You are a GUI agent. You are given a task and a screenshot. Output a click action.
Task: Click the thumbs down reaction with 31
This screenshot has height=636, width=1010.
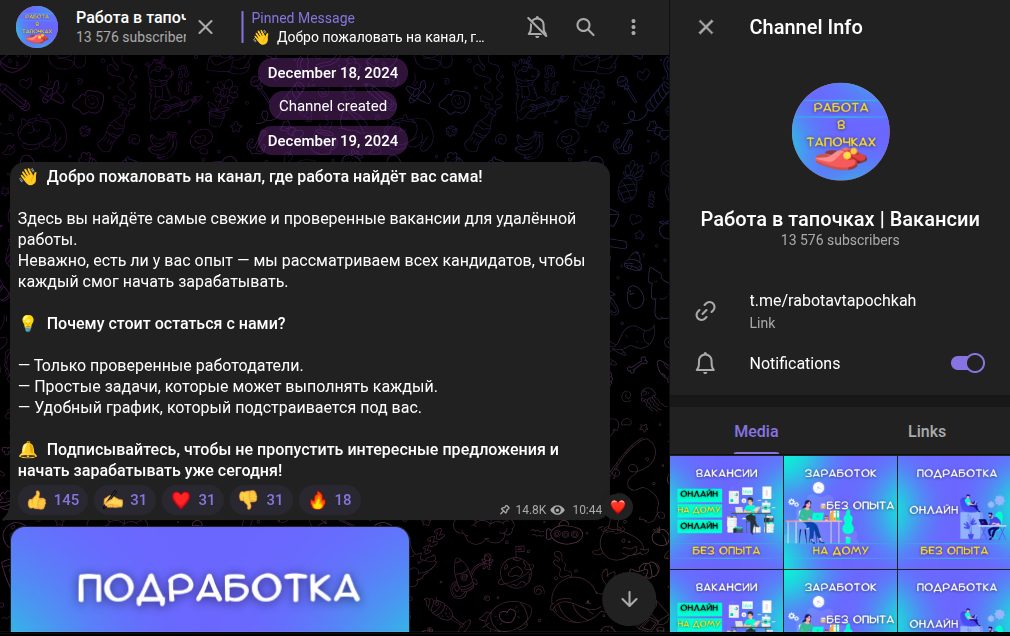point(262,500)
